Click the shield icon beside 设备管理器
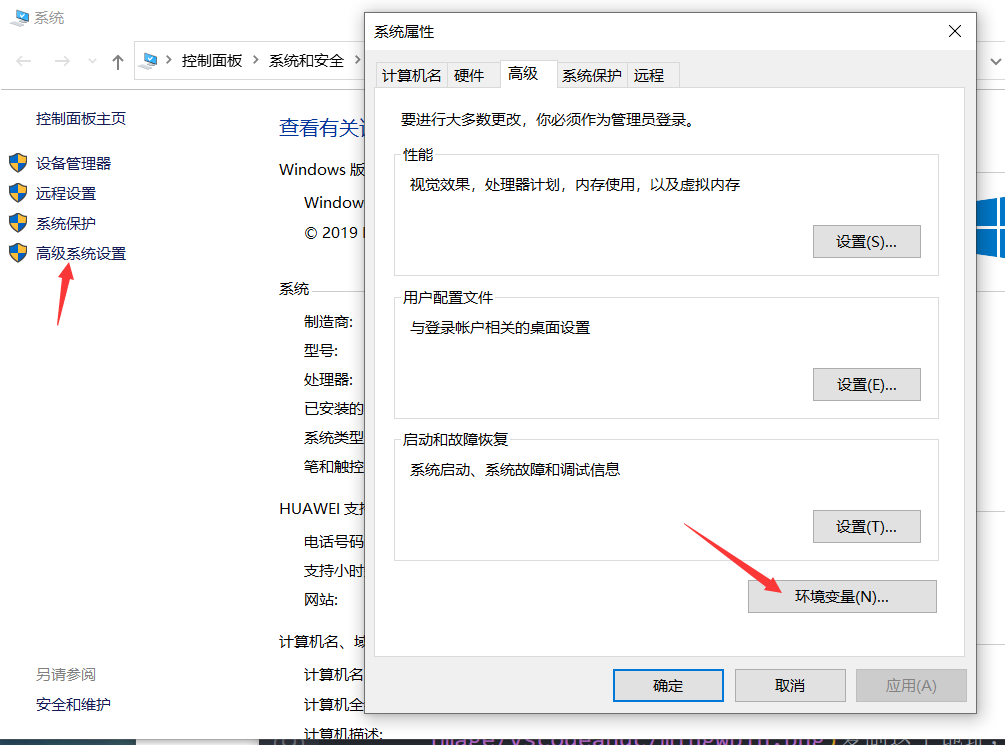 pos(17,163)
